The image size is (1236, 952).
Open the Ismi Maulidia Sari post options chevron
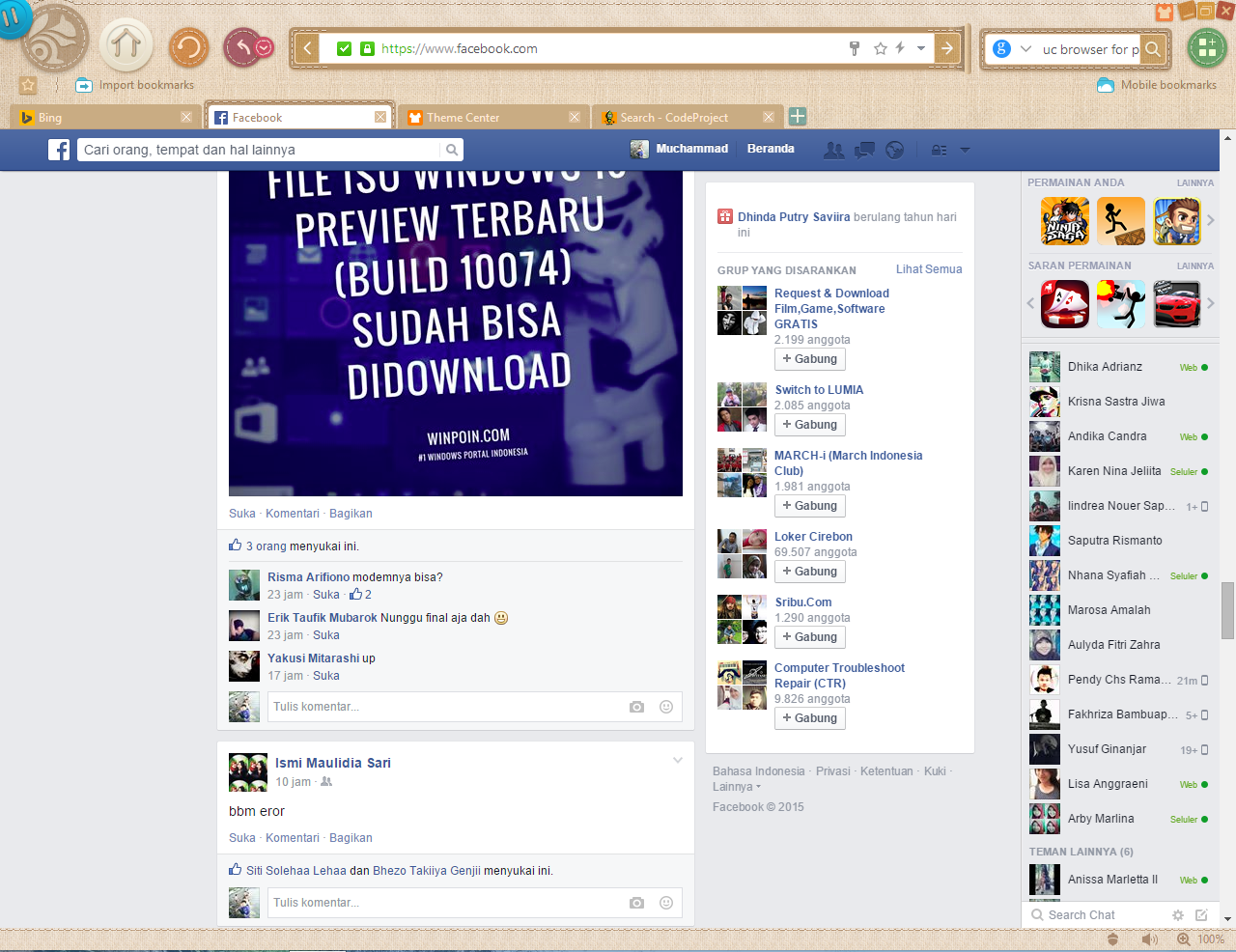click(x=678, y=760)
